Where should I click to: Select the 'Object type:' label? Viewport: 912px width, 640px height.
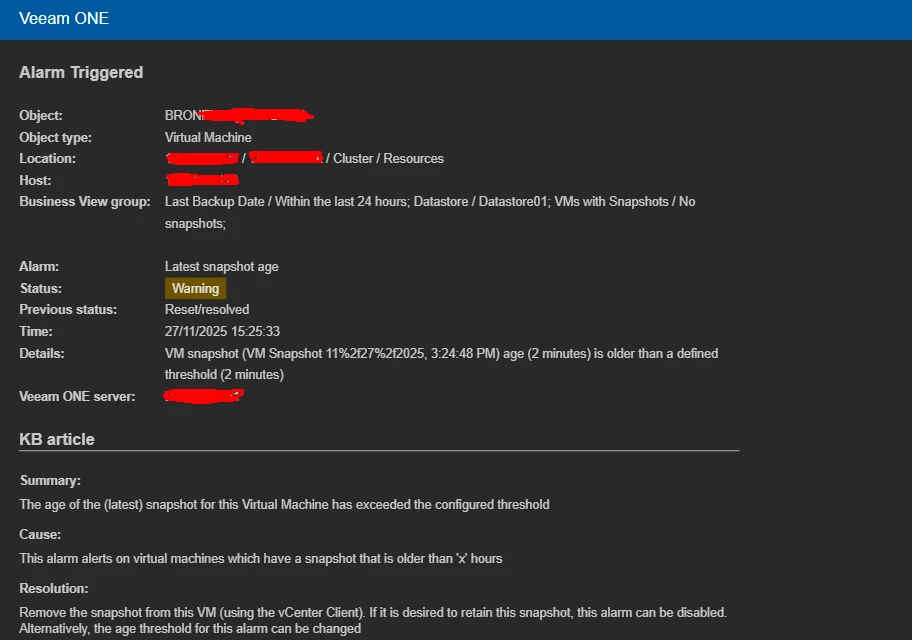pyautogui.click(x=55, y=137)
